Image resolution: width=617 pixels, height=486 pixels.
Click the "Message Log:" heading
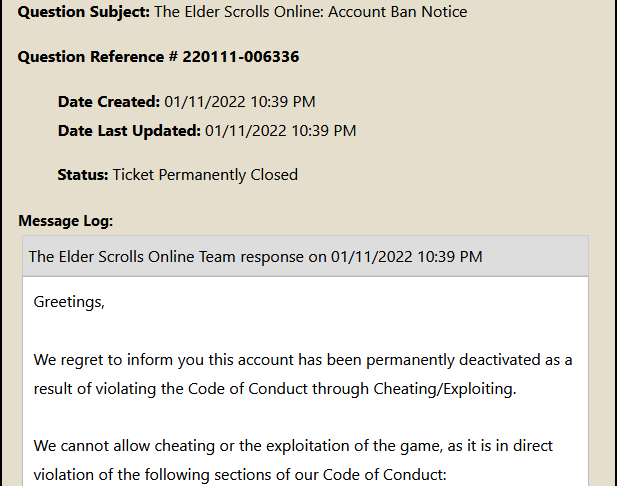coord(66,220)
